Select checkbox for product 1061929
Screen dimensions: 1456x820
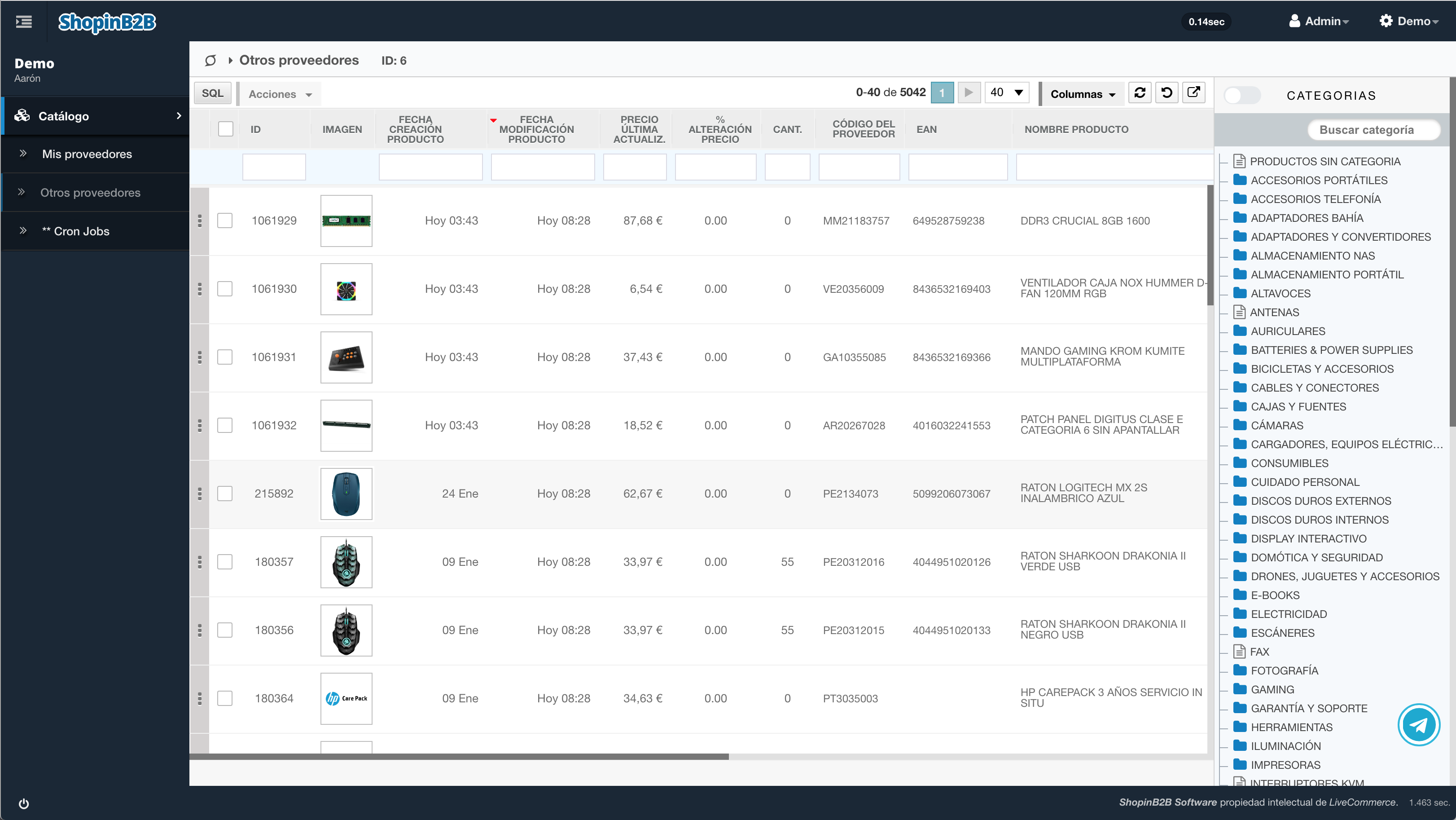225,220
